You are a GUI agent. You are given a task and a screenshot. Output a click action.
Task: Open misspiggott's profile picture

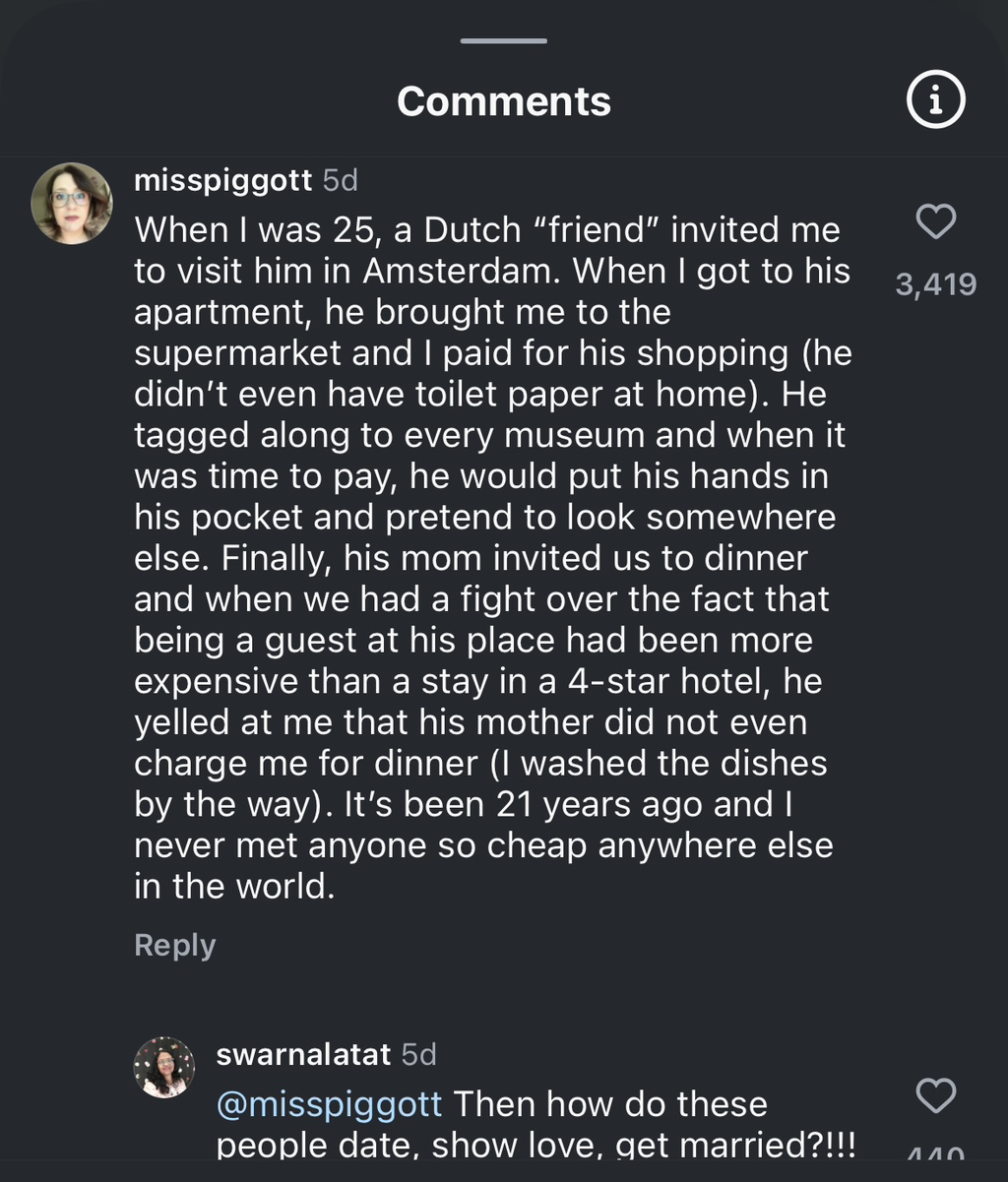tap(72, 203)
